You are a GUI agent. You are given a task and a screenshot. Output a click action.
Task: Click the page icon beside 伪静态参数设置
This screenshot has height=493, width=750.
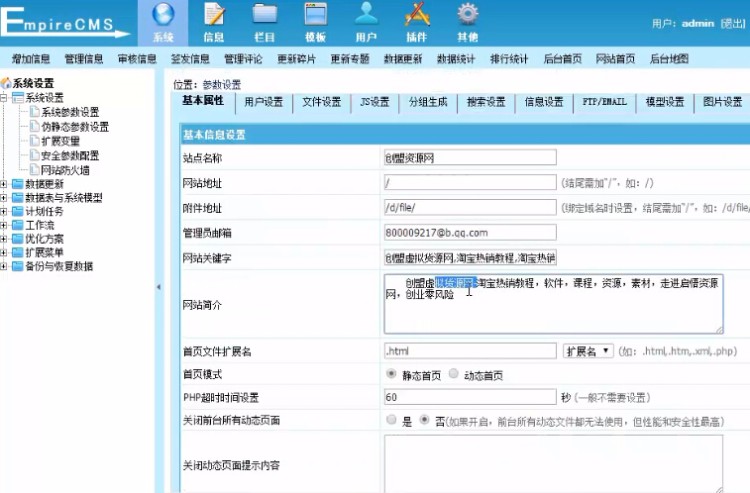[34, 126]
